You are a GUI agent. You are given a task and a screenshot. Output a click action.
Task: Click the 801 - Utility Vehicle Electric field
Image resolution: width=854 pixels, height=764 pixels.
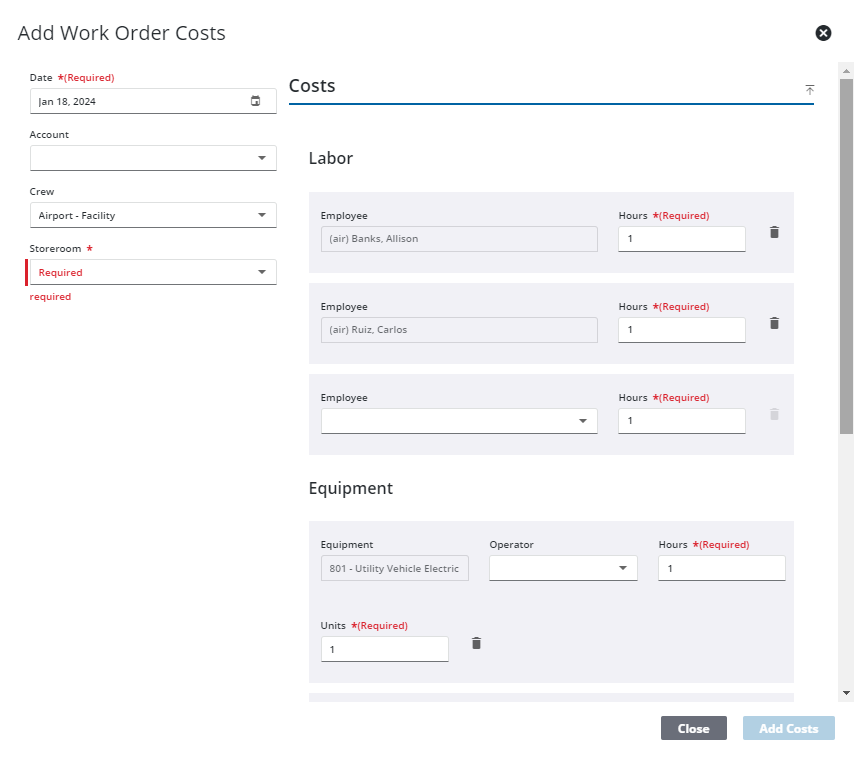tap(394, 567)
